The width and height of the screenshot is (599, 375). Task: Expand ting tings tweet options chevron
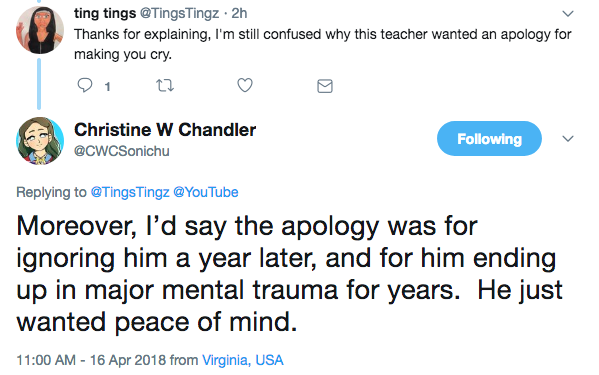tap(568, 14)
